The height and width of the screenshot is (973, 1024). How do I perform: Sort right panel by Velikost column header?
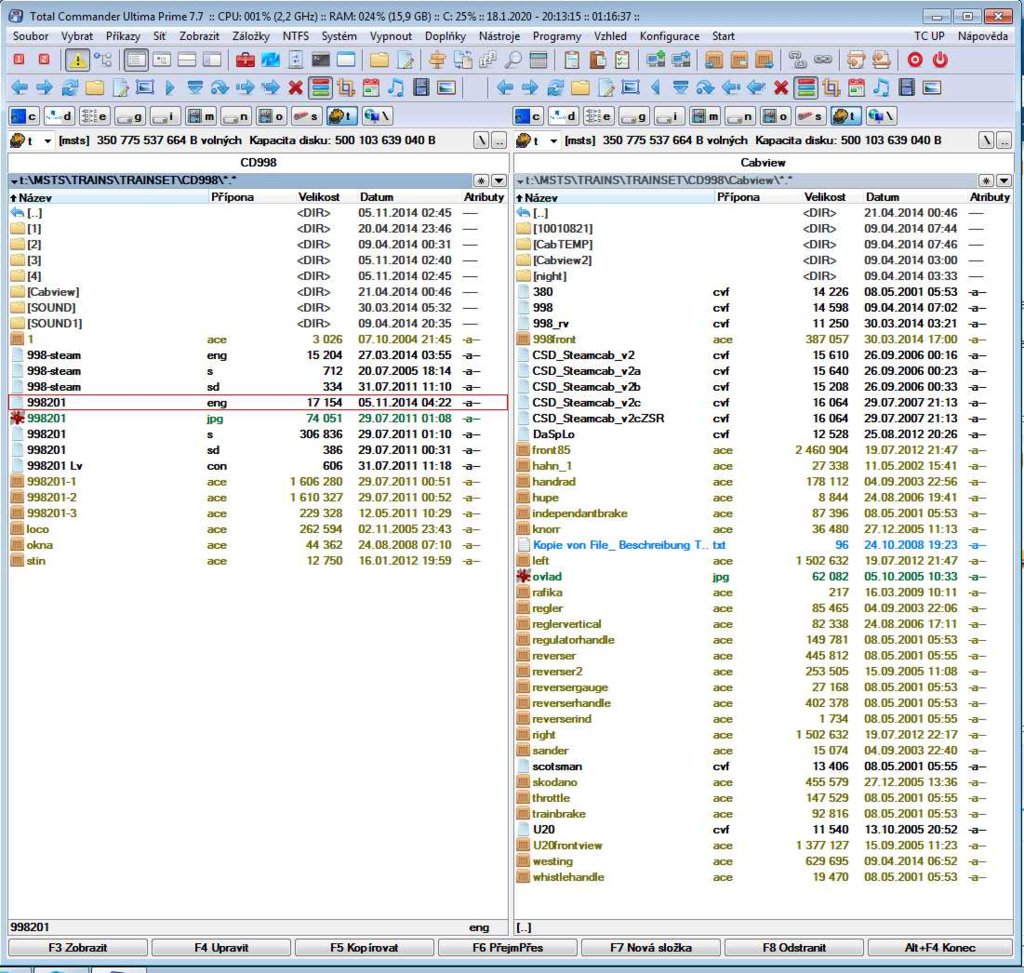(825, 197)
